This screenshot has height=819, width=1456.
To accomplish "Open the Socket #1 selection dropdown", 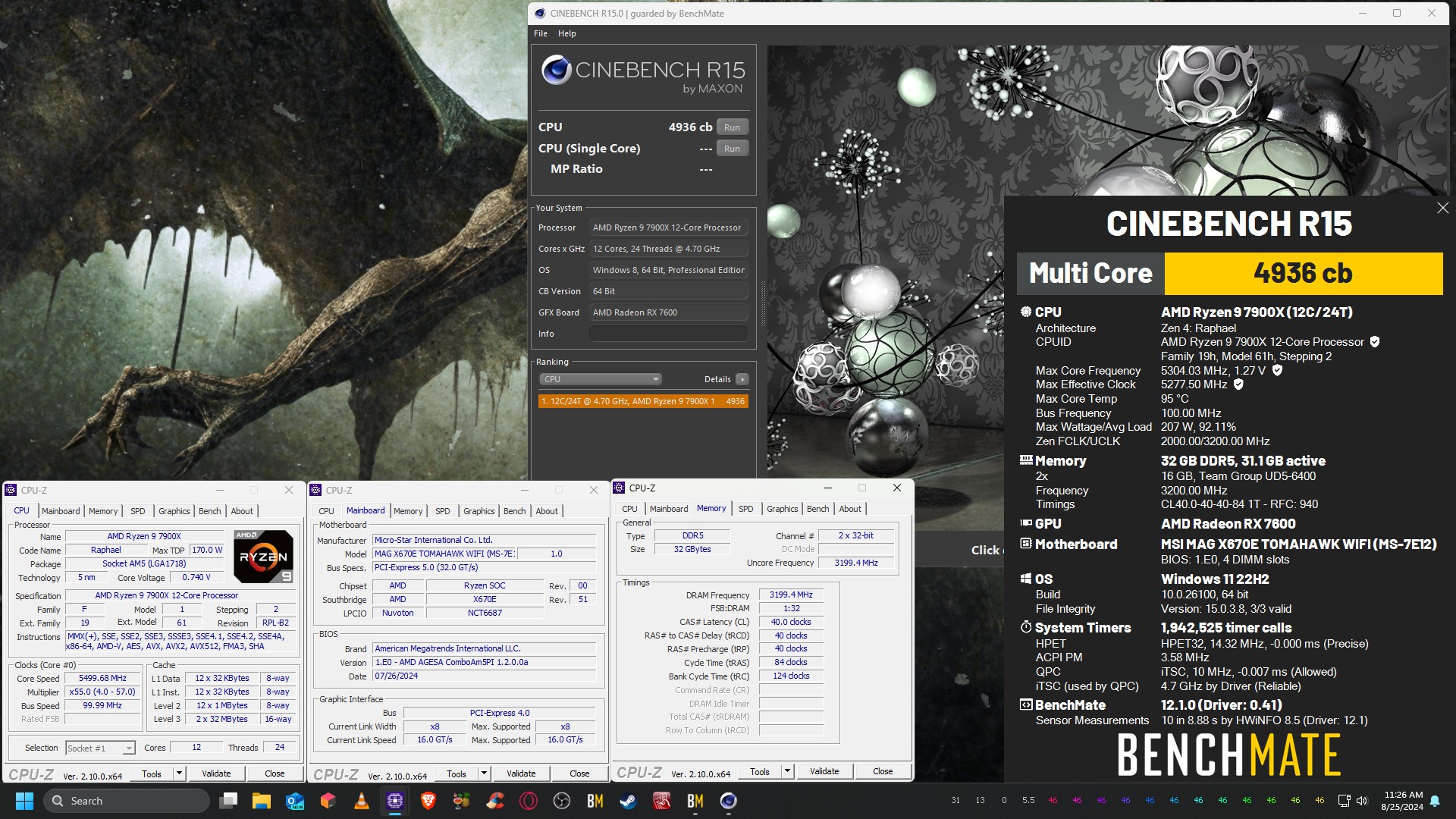I will (x=100, y=748).
